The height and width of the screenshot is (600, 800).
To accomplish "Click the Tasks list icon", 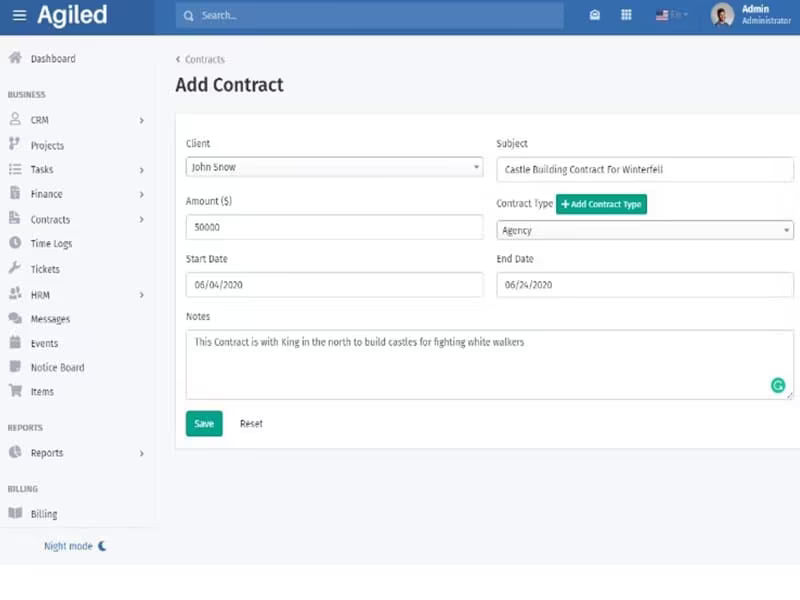I will 15,169.
